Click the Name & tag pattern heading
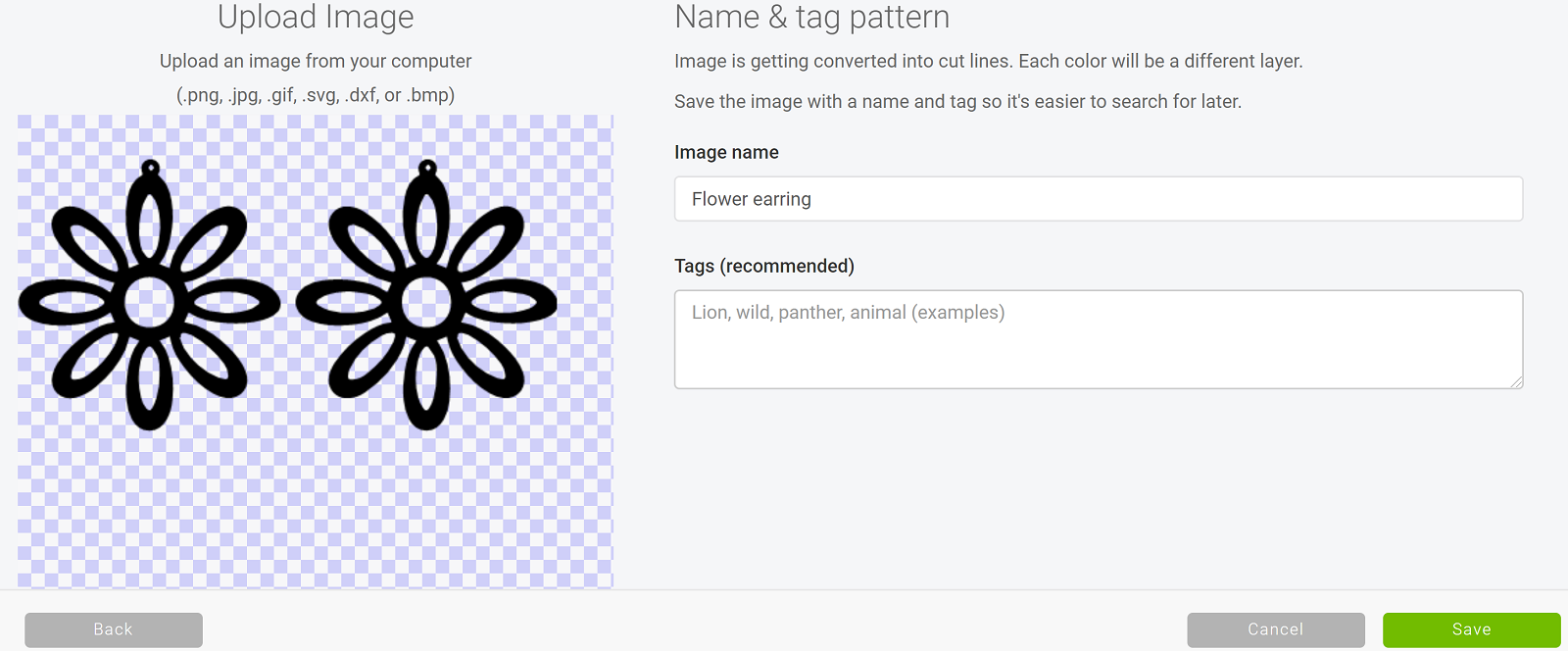Screen dimensions: 1568x651 tap(812, 17)
